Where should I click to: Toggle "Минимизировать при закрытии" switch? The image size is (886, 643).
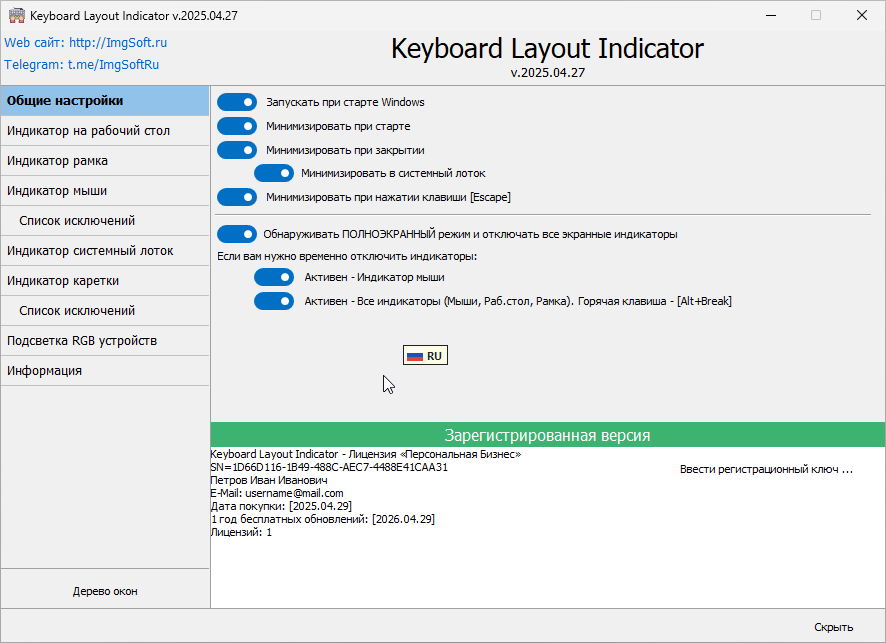(237, 150)
